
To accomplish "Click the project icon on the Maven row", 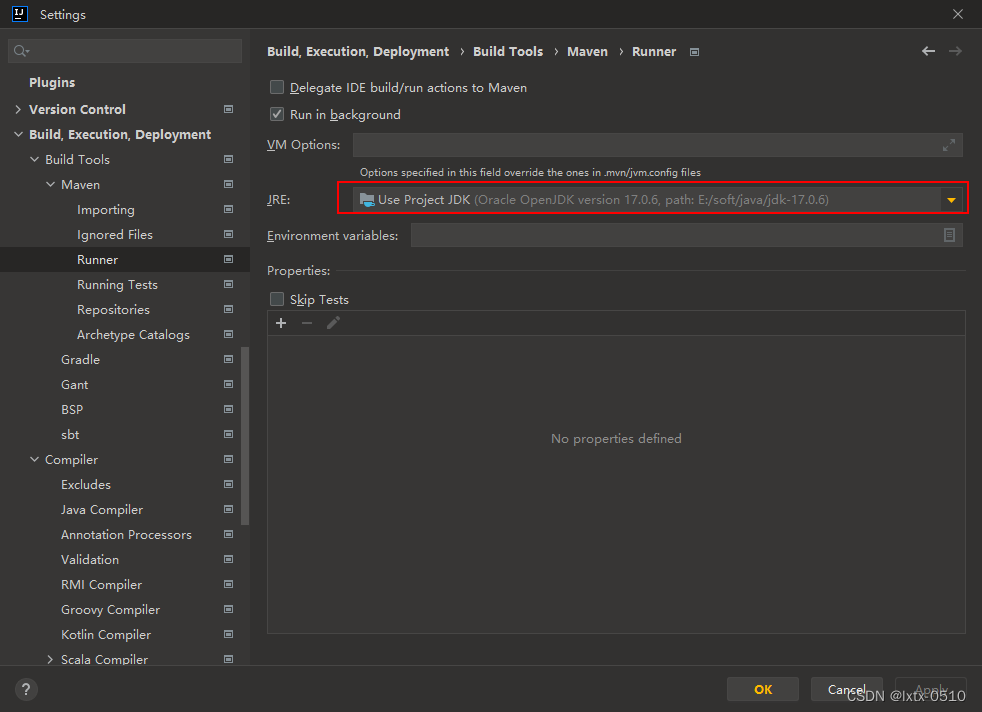I will pyautogui.click(x=229, y=184).
